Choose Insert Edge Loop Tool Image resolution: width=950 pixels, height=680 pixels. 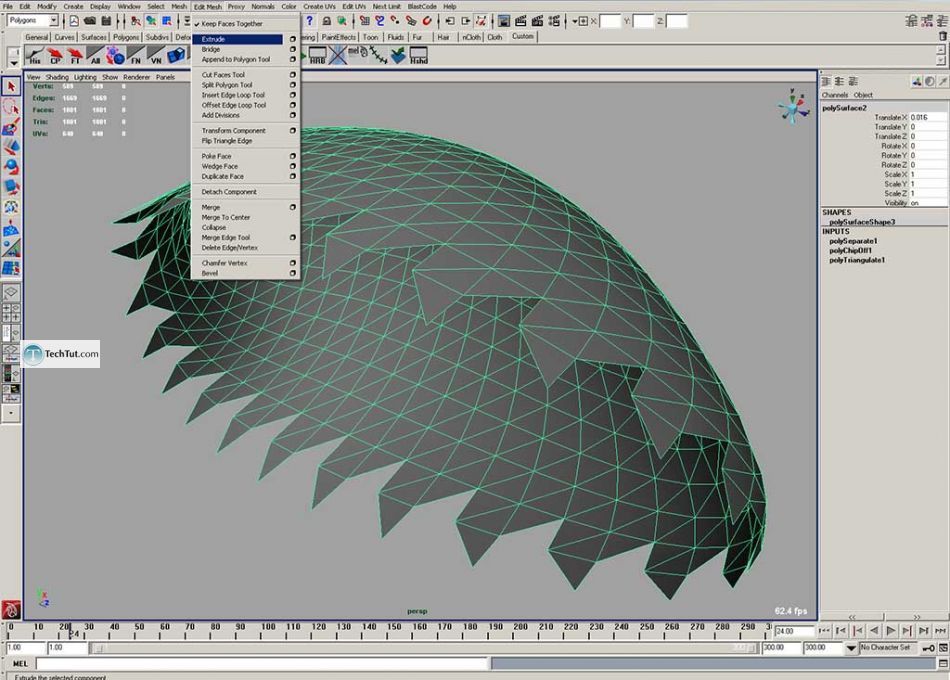click(233, 95)
